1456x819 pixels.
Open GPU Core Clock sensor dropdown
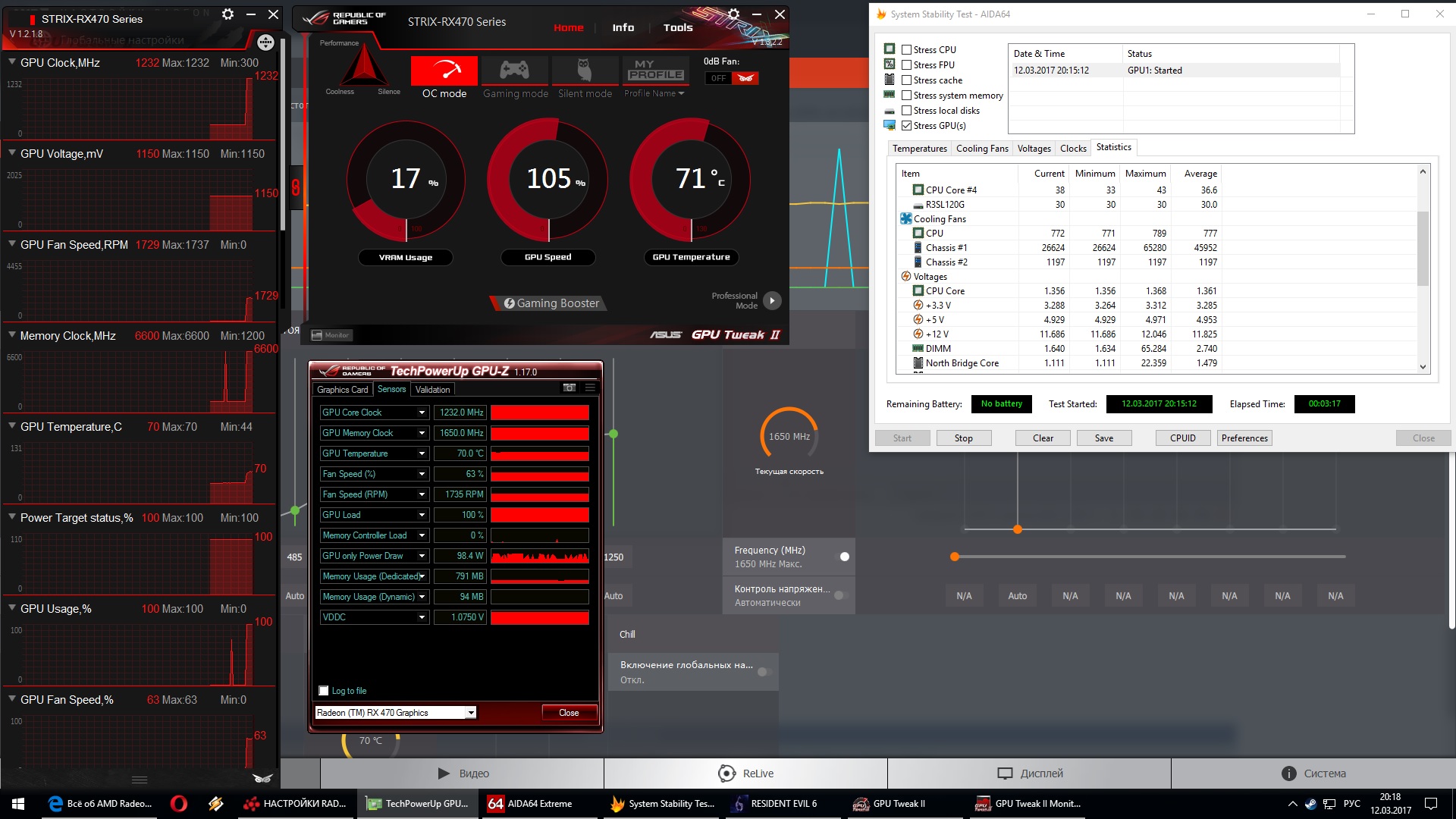pos(422,413)
